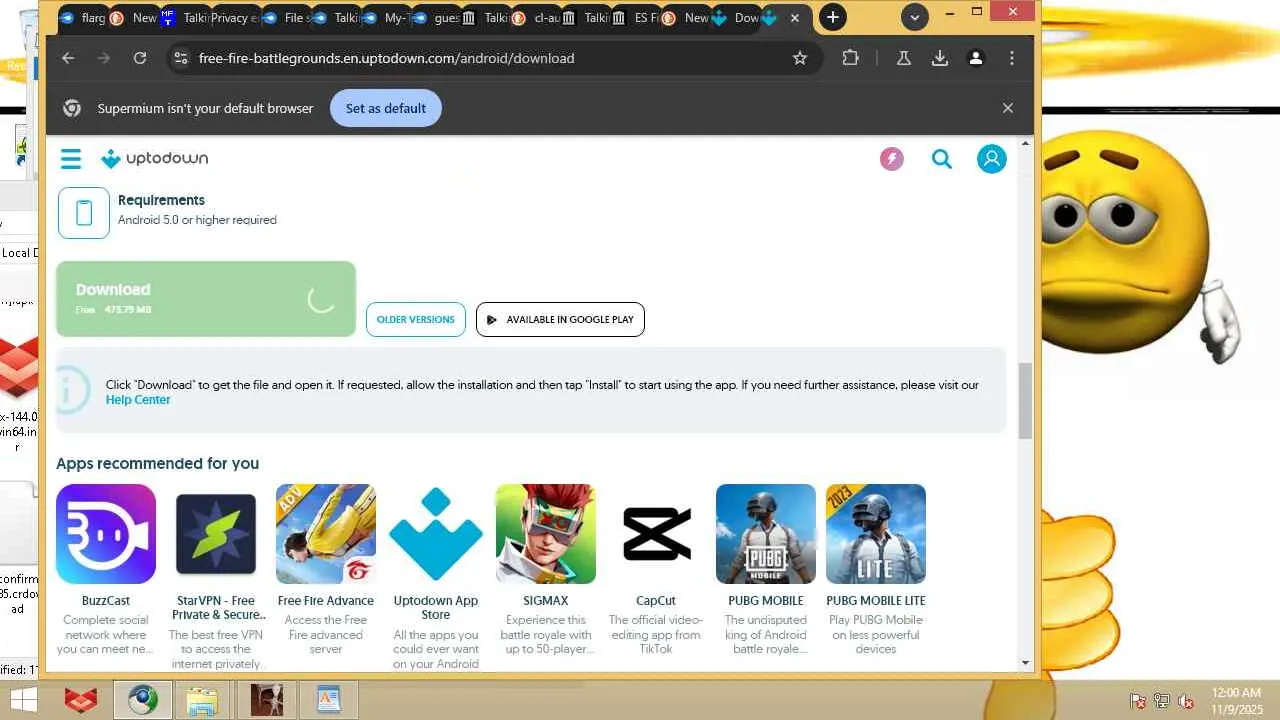
Task: Click the scrollbar up arrow
Action: click(x=1025, y=145)
